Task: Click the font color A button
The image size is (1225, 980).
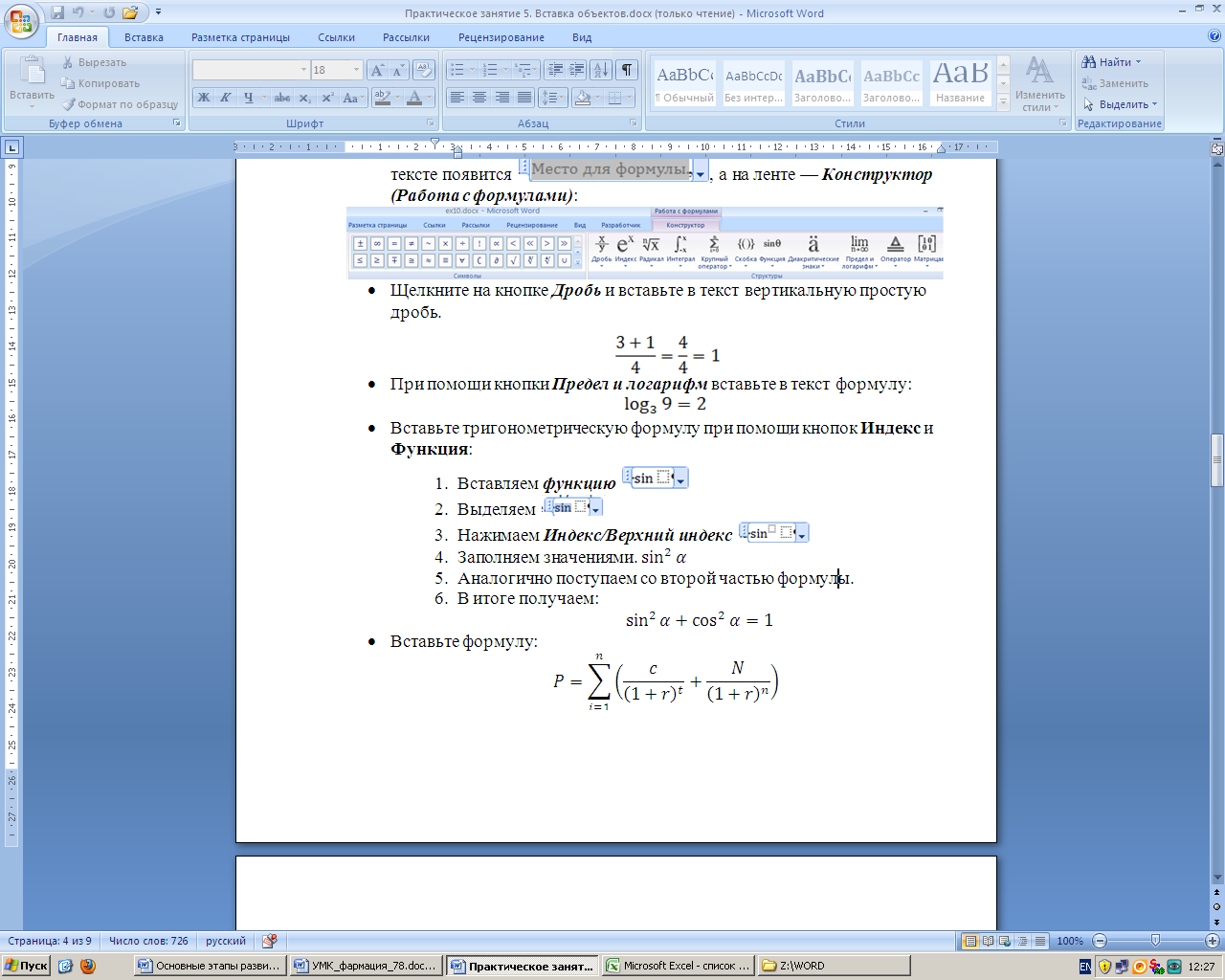Action: (x=414, y=98)
